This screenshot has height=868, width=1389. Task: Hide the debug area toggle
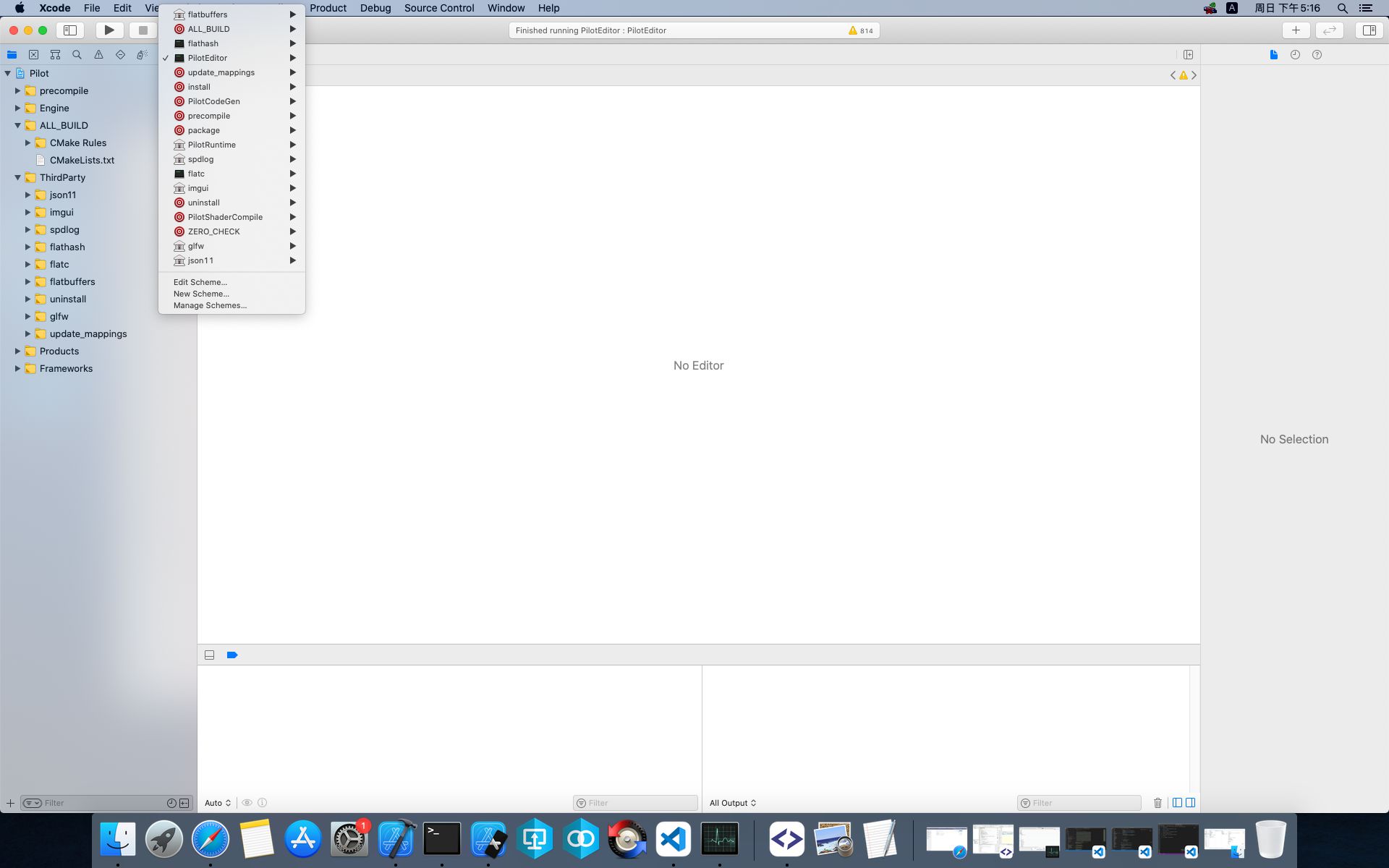(x=210, y=655)
